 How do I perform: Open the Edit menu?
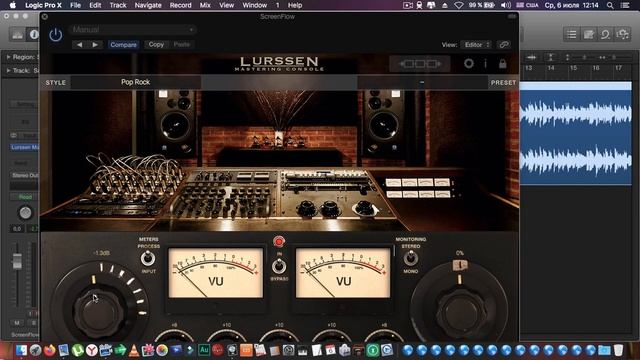(x=95, y=5)
